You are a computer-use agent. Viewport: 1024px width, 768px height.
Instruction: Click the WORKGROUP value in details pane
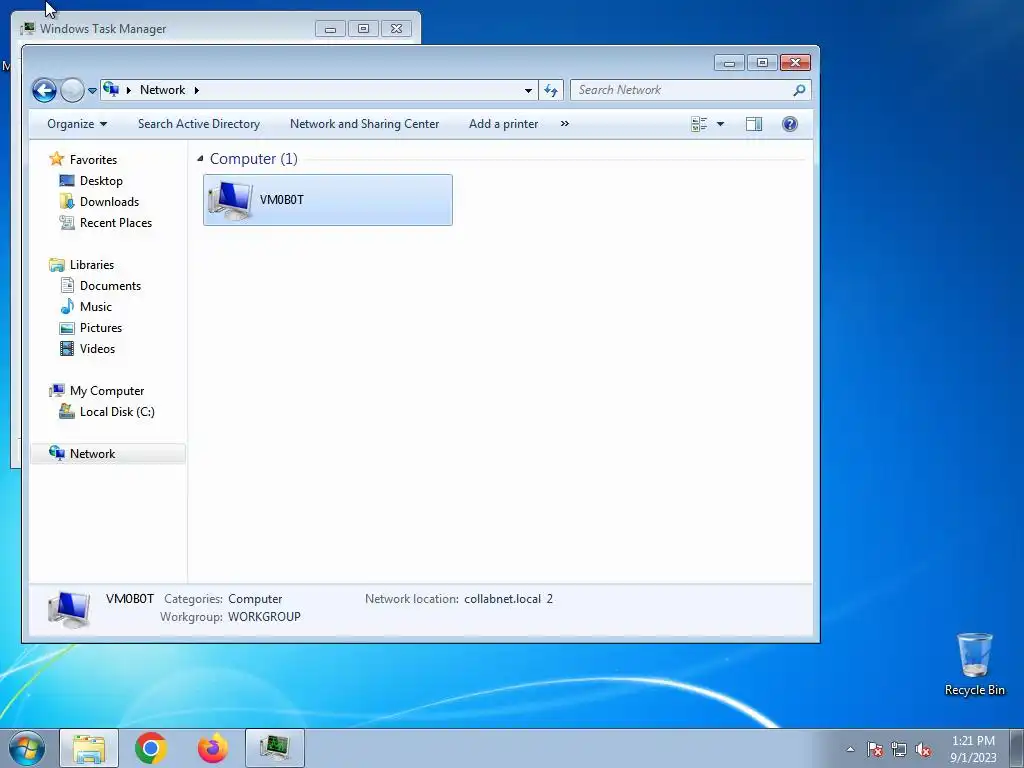[264, 616]
